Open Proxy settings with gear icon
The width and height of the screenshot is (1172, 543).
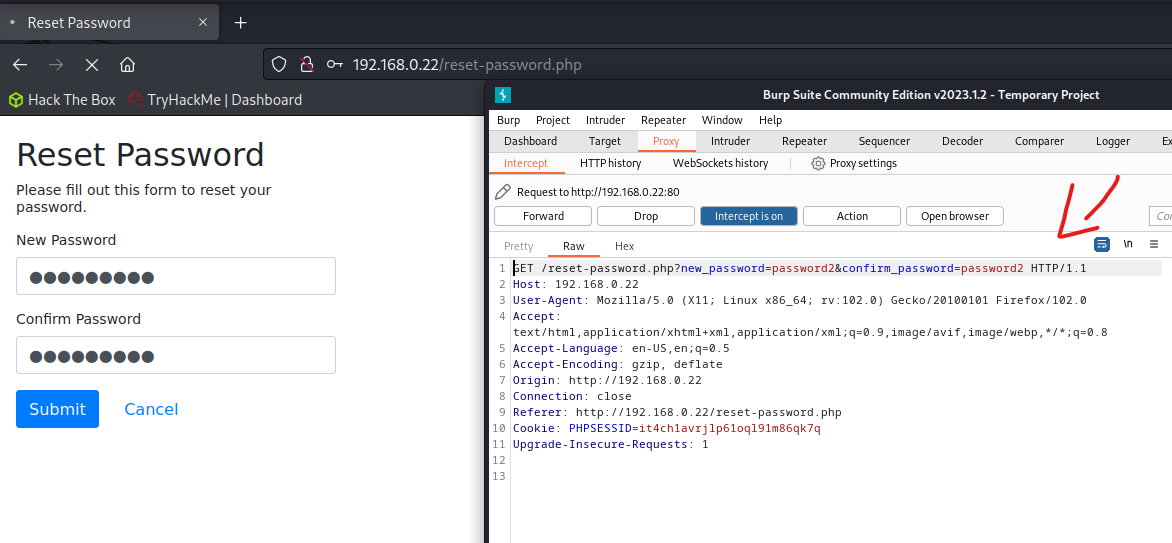pos(854,163)
